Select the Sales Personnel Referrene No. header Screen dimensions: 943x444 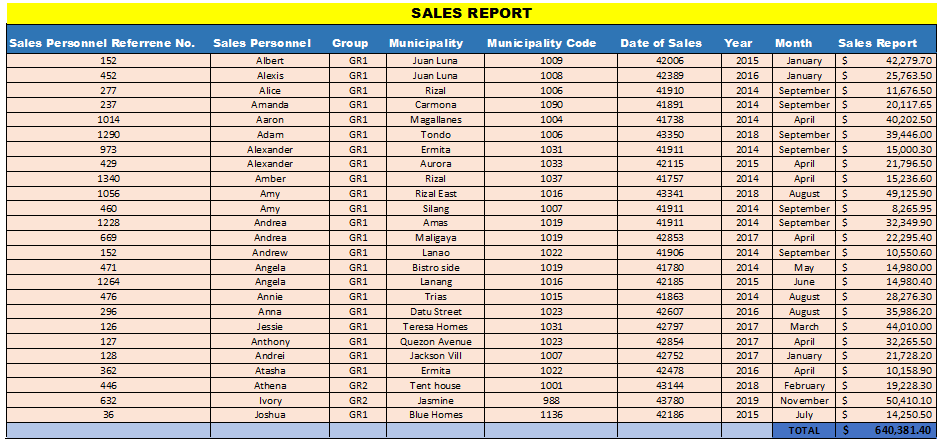pyautogui.click(x=101, y=43)
